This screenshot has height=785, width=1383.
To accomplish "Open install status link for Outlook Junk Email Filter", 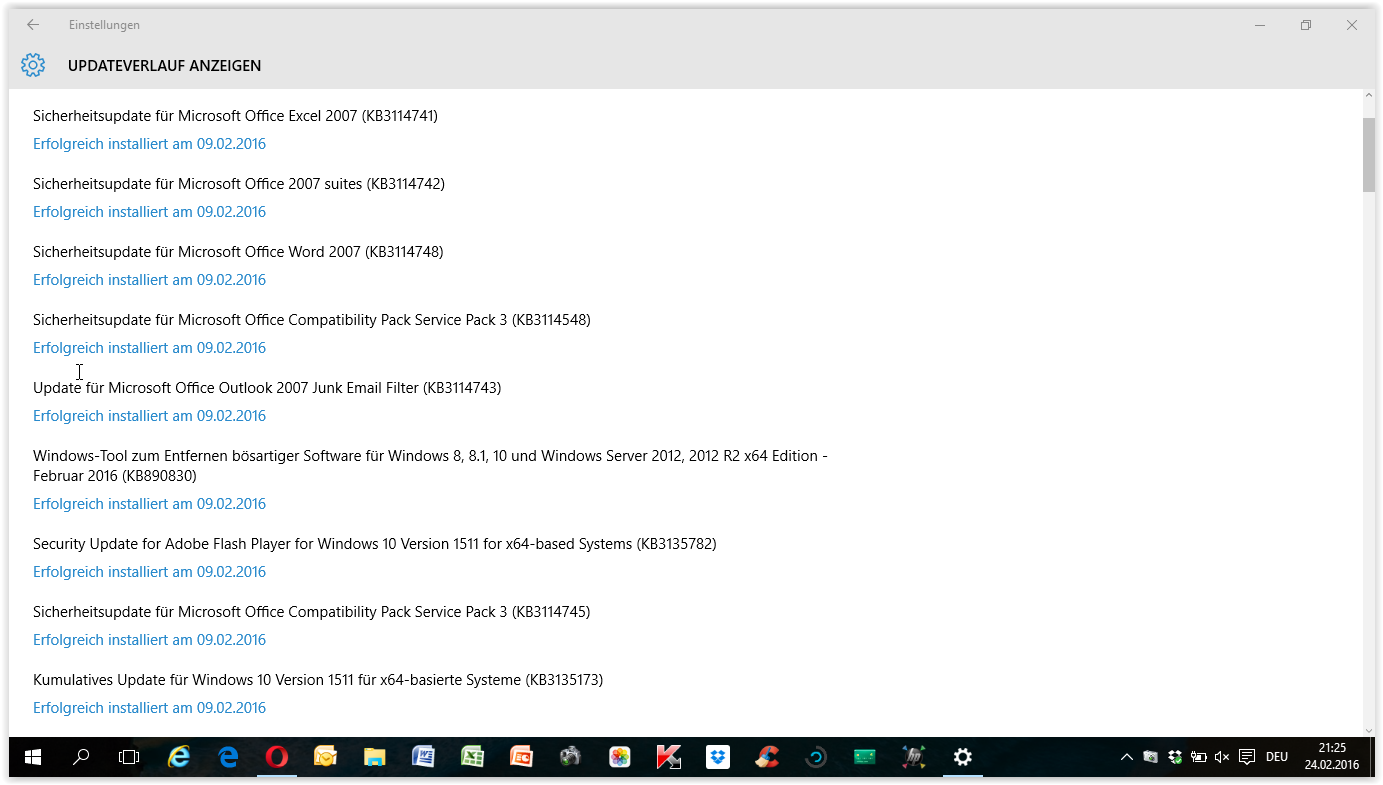I will click(x=149, y=416).
